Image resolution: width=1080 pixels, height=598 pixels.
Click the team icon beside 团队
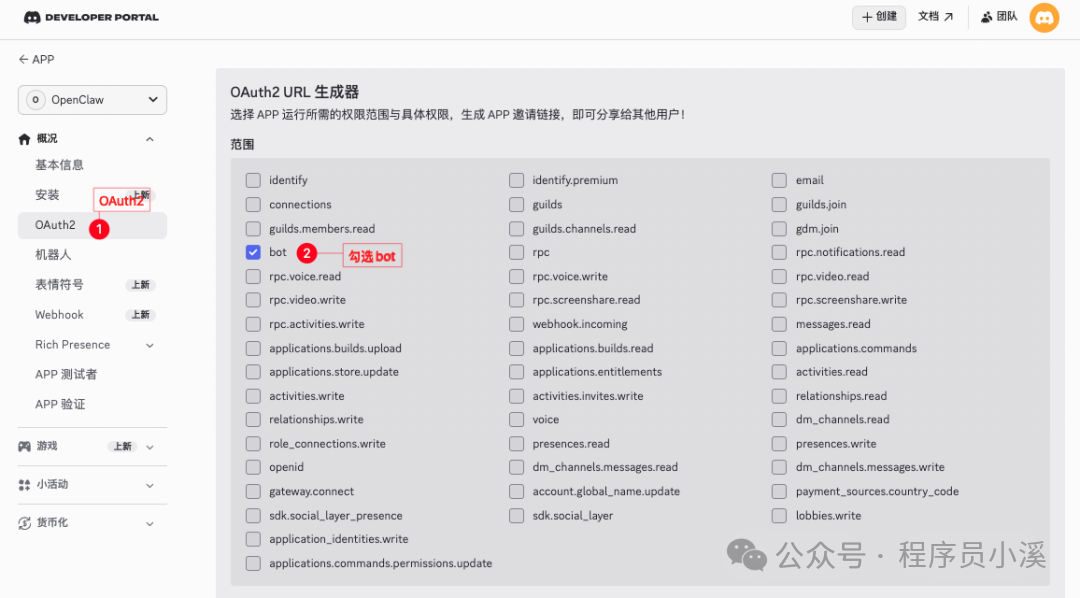(x=986, y=17)
